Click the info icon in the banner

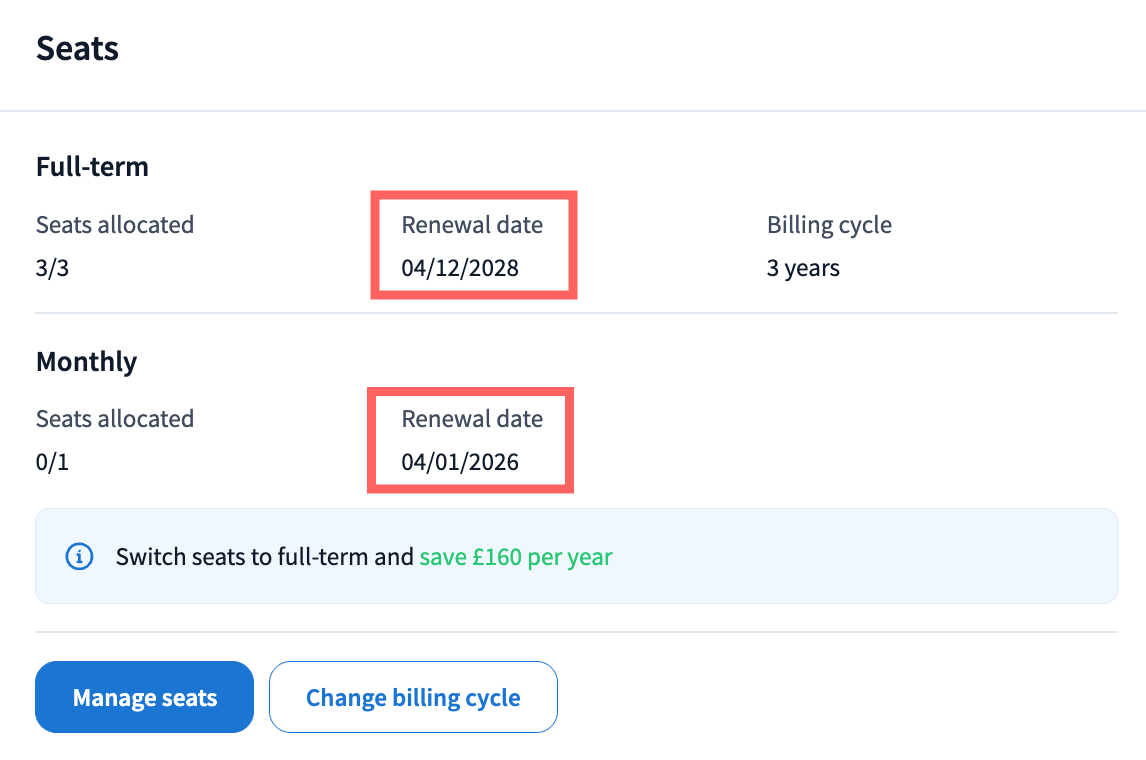[x=79, y=556]
